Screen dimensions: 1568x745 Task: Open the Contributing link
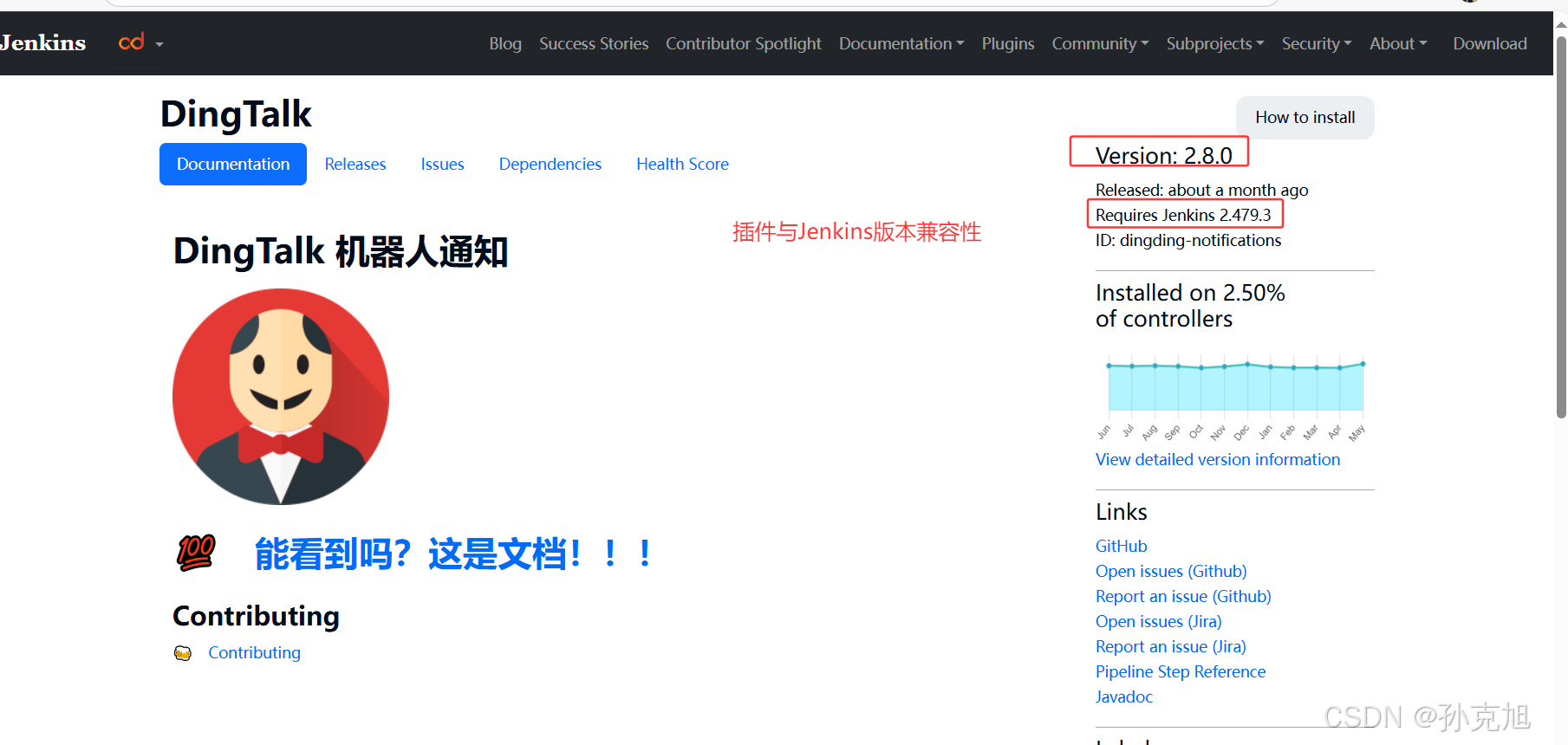coord(254,652)
